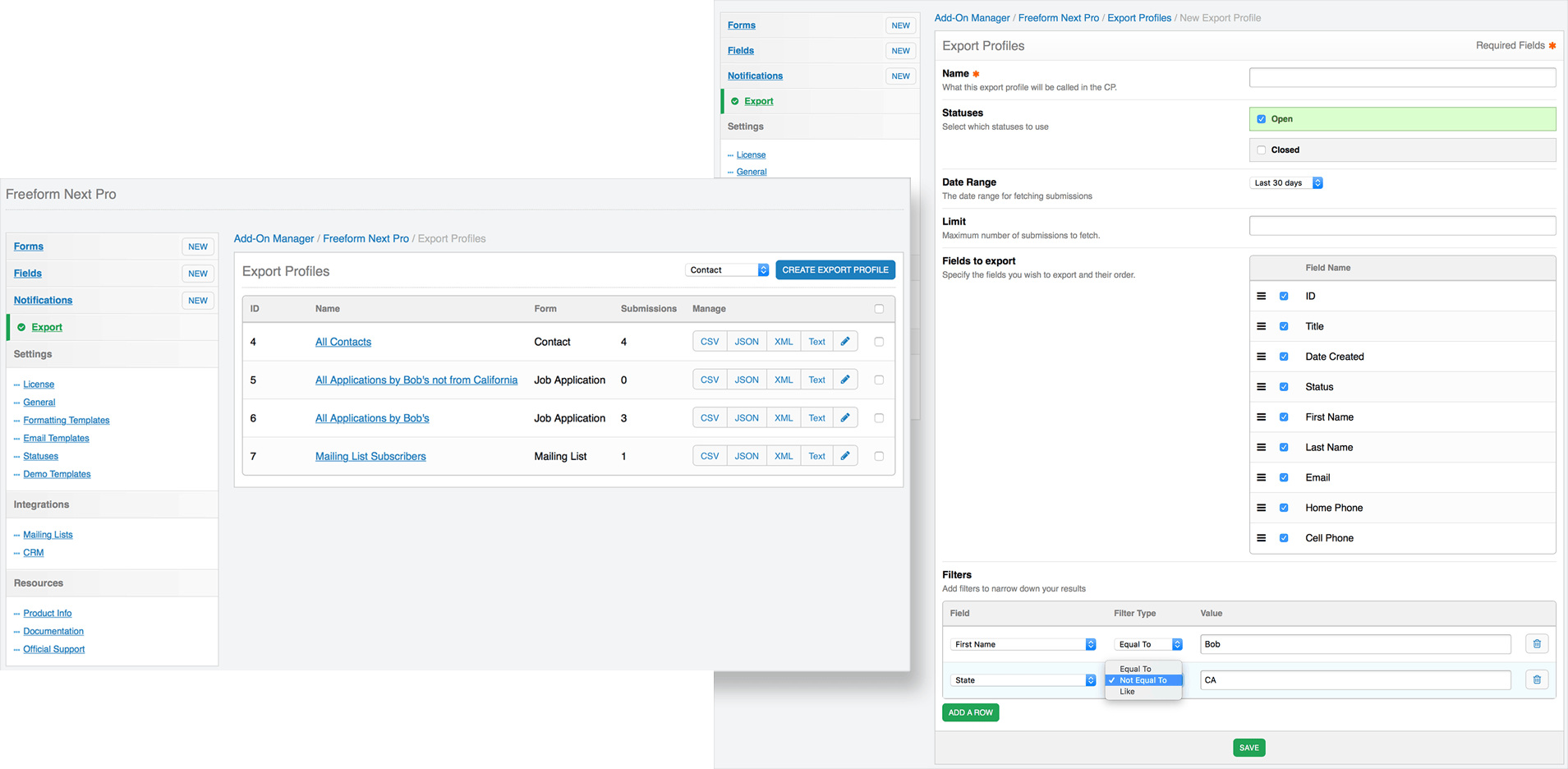Grab the Last Name reorder handle

(x=1262, y=448)
